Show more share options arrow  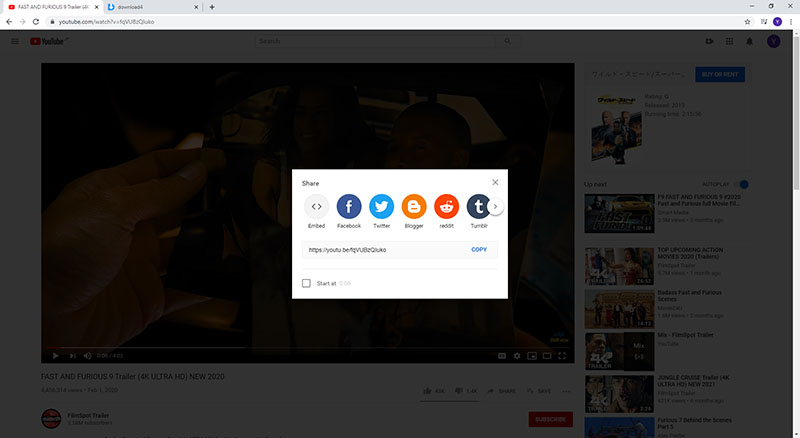click(495, 206)
